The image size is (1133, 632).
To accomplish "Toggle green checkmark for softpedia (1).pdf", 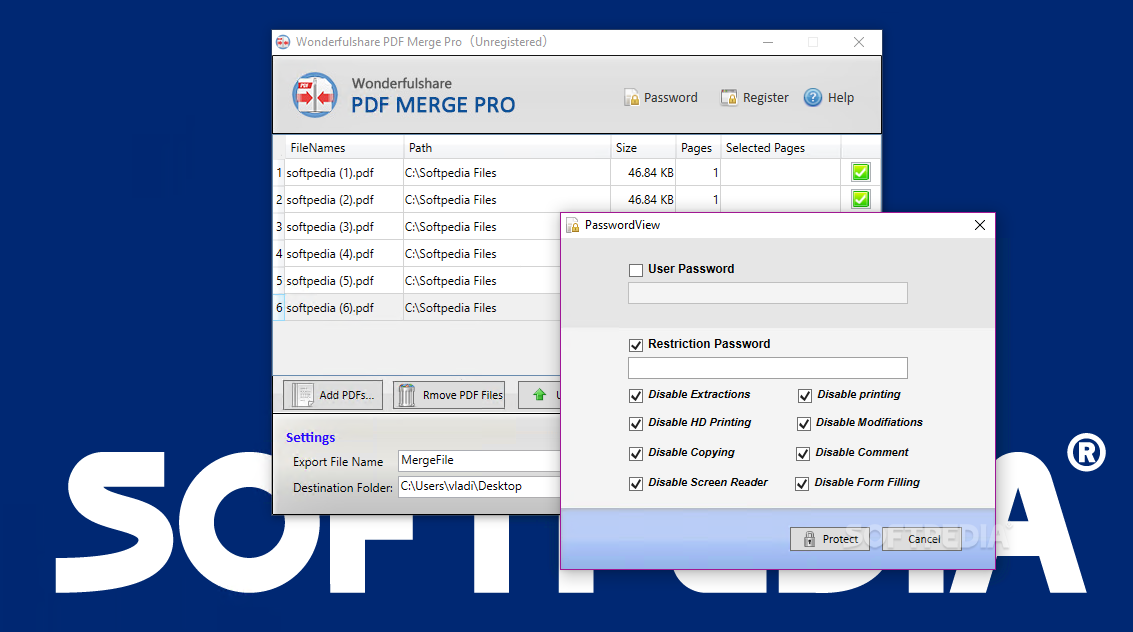I will pos(861,172).
